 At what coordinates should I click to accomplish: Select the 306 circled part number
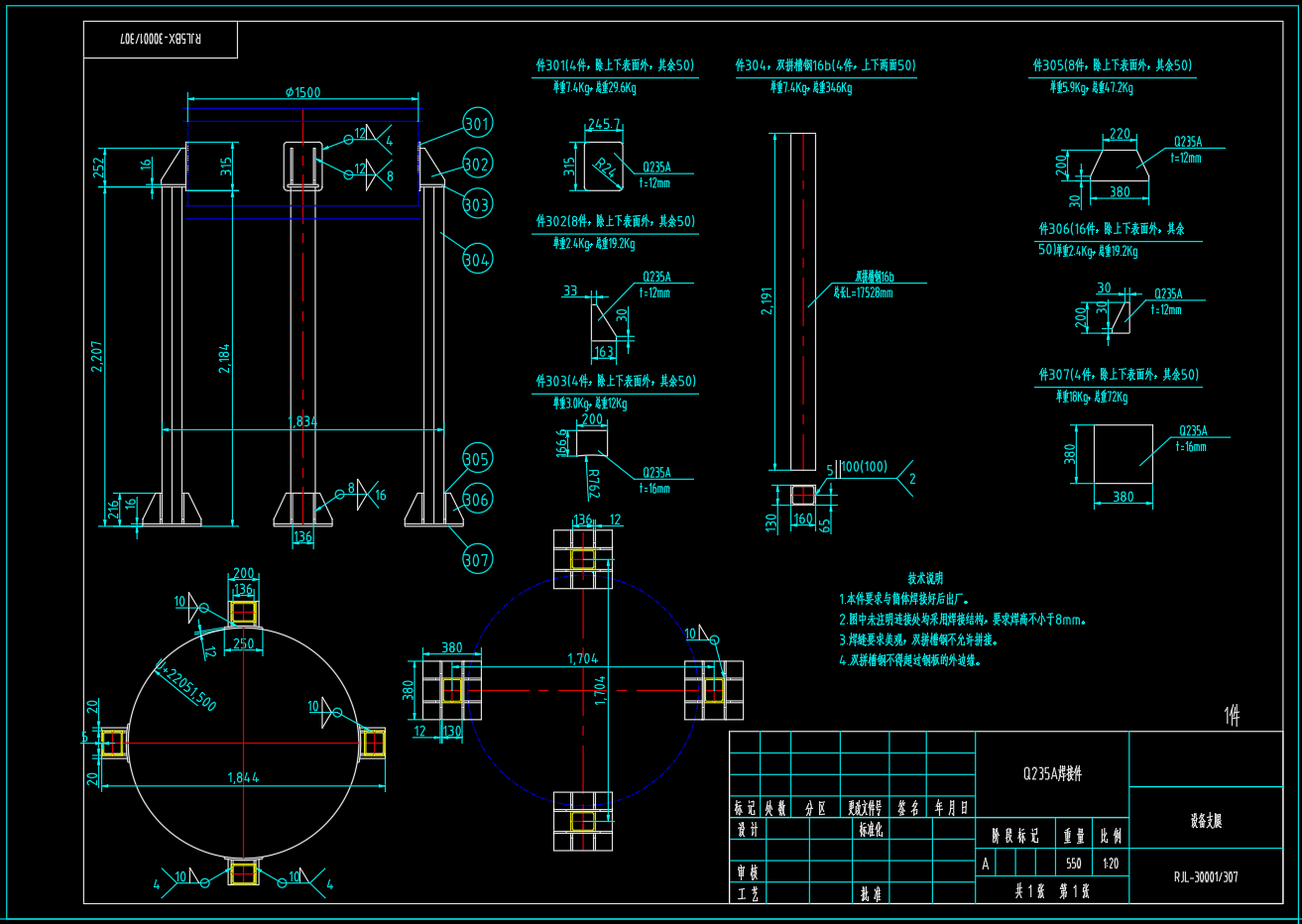(477, 499)
